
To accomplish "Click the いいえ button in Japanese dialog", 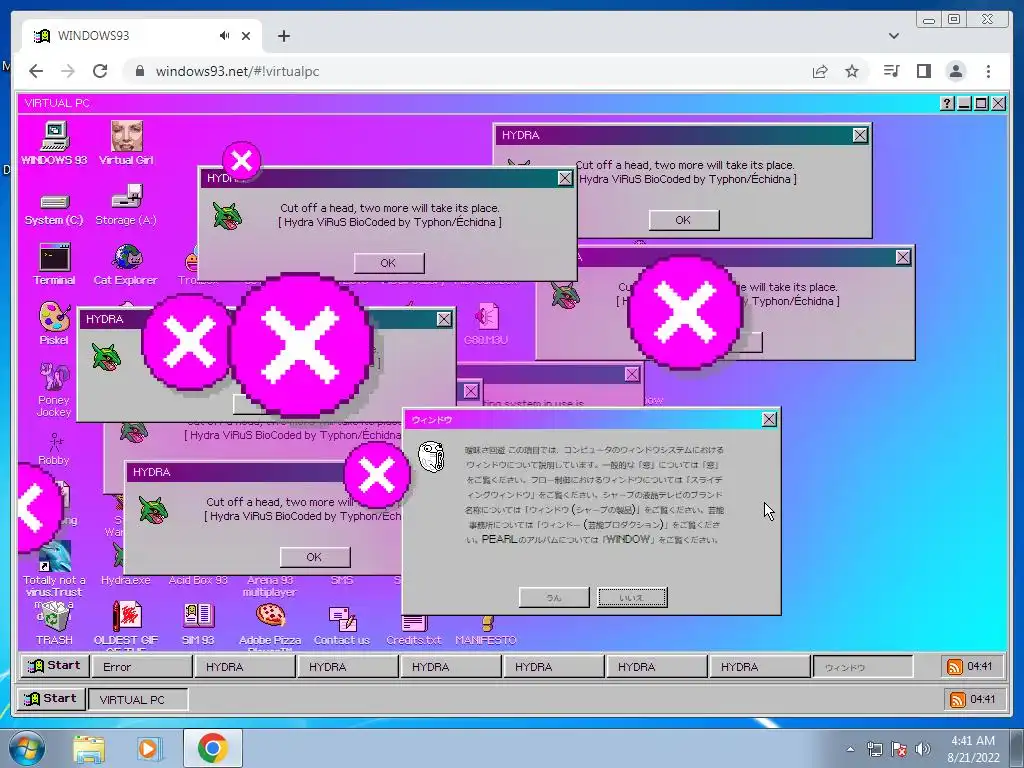I will click(632, 597).
